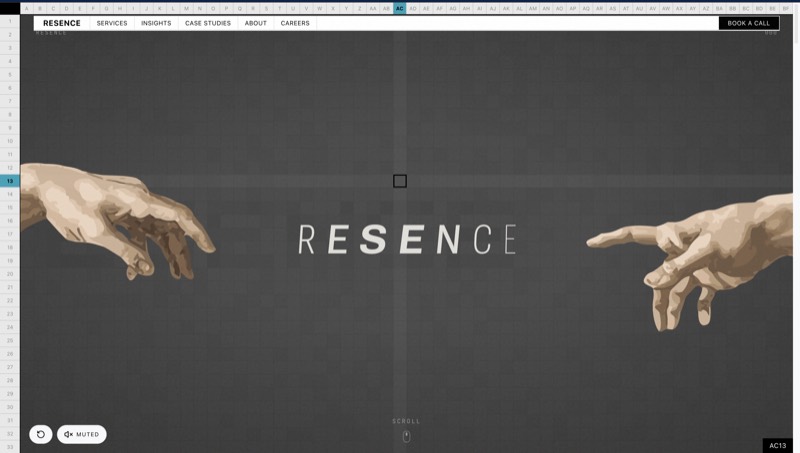Click the large RESENCE title text
The width and height of the screenshot is (800, 453).
[407, 239]
